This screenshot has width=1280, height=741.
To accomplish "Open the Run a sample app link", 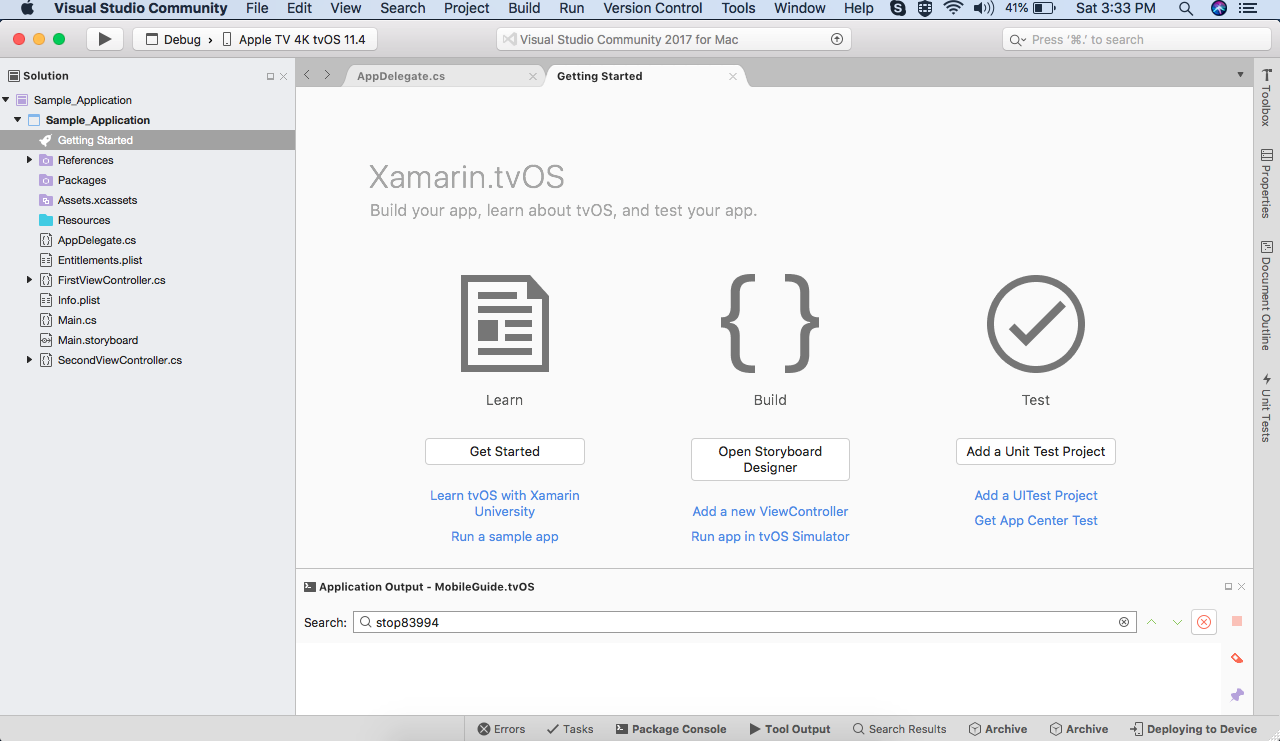I will tap(505, 536).
